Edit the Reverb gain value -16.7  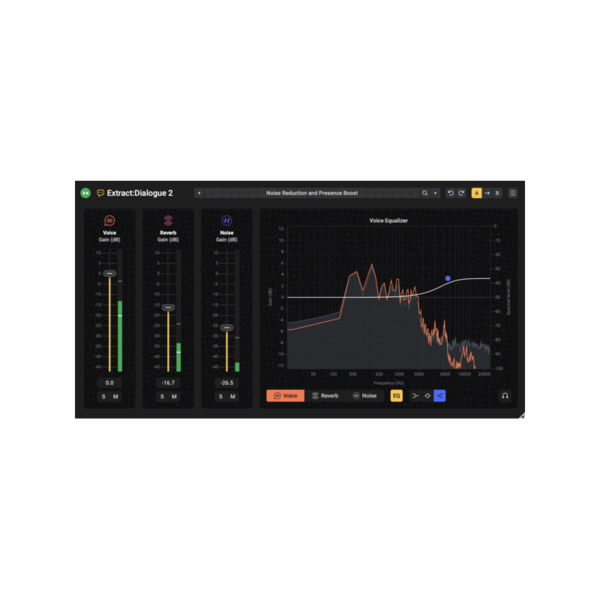click(168, 383)
